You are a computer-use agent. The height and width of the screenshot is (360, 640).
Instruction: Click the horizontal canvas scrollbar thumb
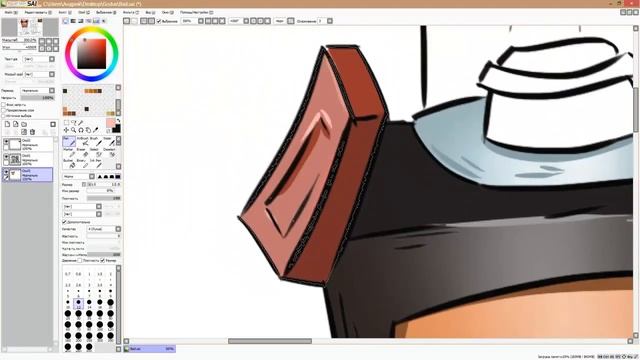tap(270, 341)
